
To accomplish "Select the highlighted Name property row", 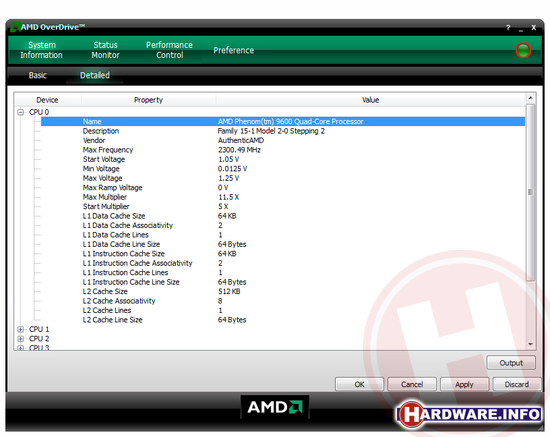I will tap(283, 122).
